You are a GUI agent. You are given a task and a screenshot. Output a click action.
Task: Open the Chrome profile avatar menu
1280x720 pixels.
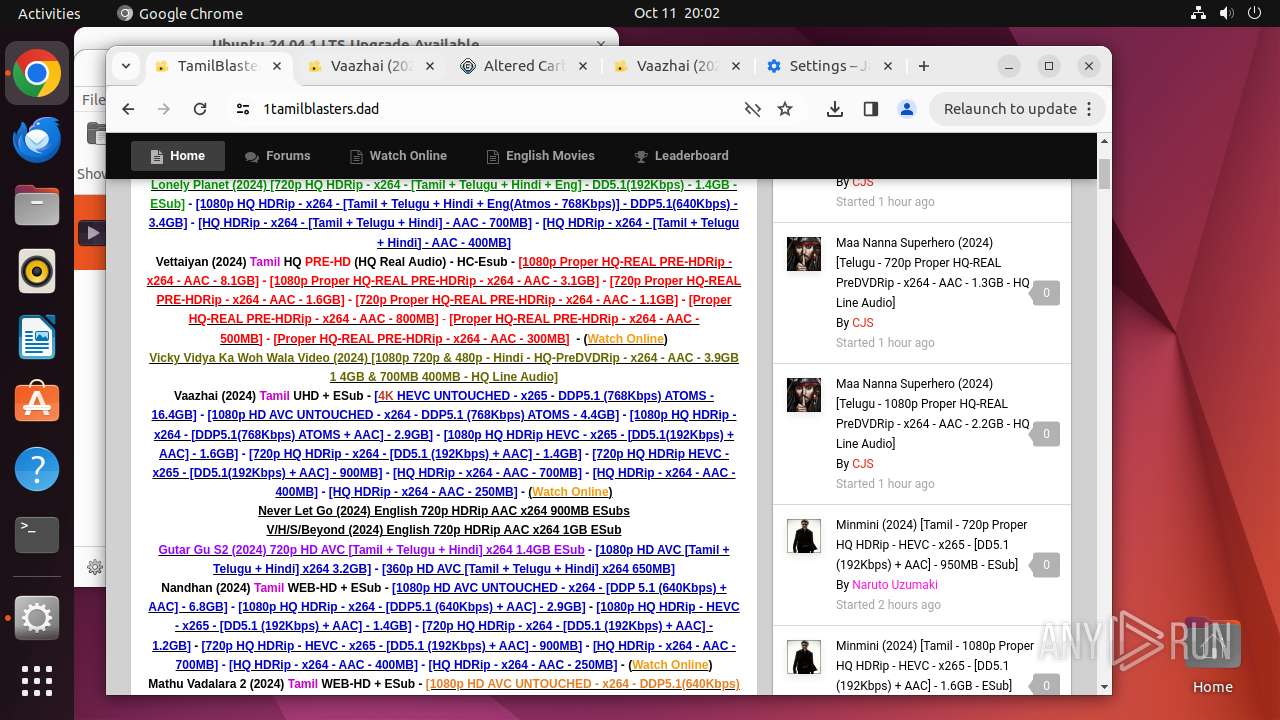(x=907, y=109)
